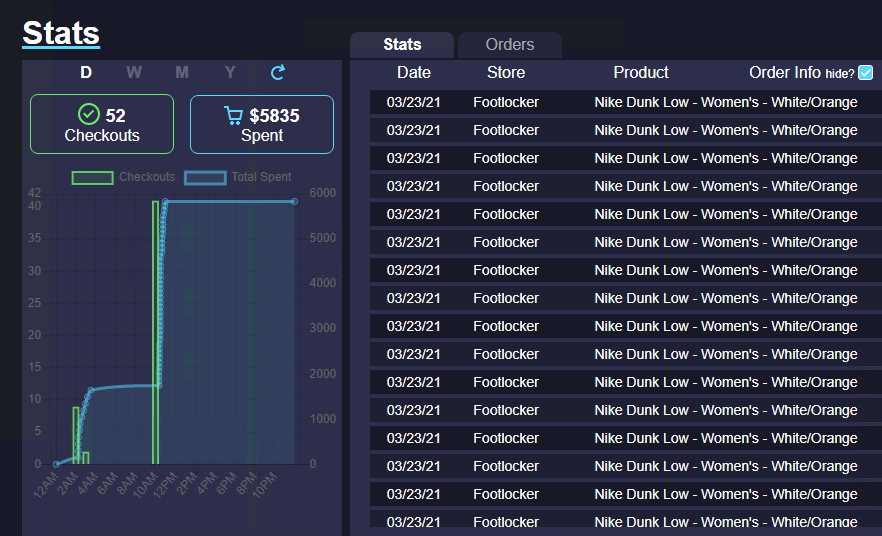The height and width of the screenshot is (536, 882).
Task: Open the 52 Checkouts card
Action: 102,124
